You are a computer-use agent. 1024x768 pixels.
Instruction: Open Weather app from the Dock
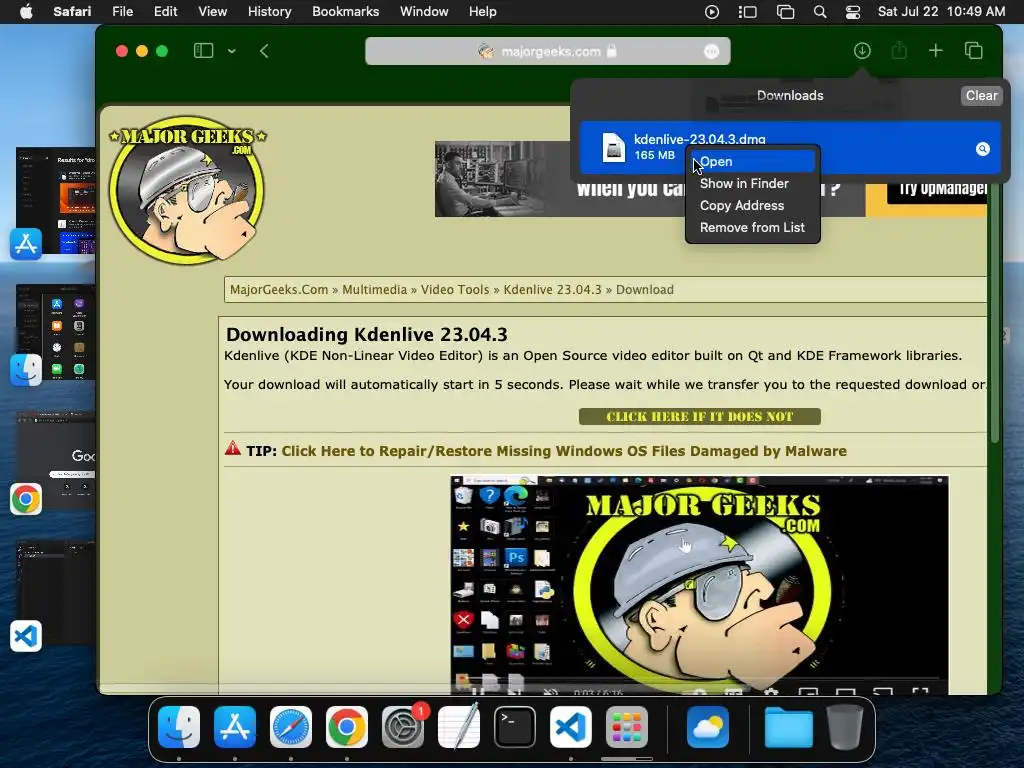tap(708, 726)
